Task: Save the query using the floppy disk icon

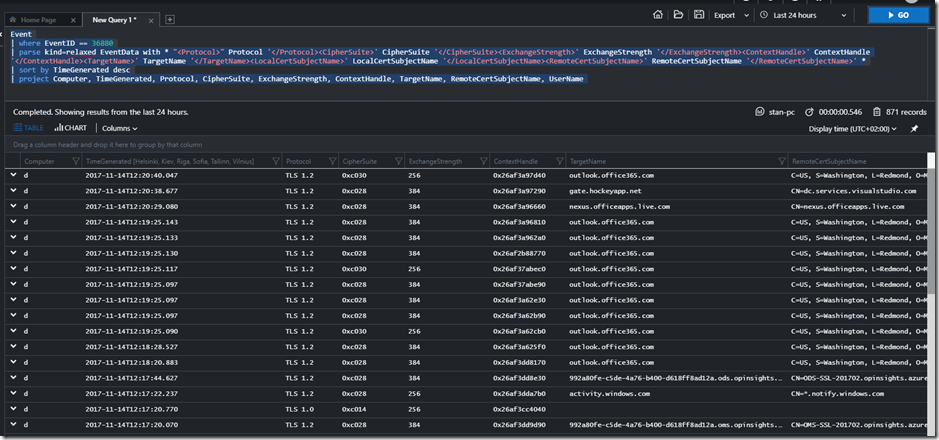Action: pyautogui.click(x=698, y=16)
